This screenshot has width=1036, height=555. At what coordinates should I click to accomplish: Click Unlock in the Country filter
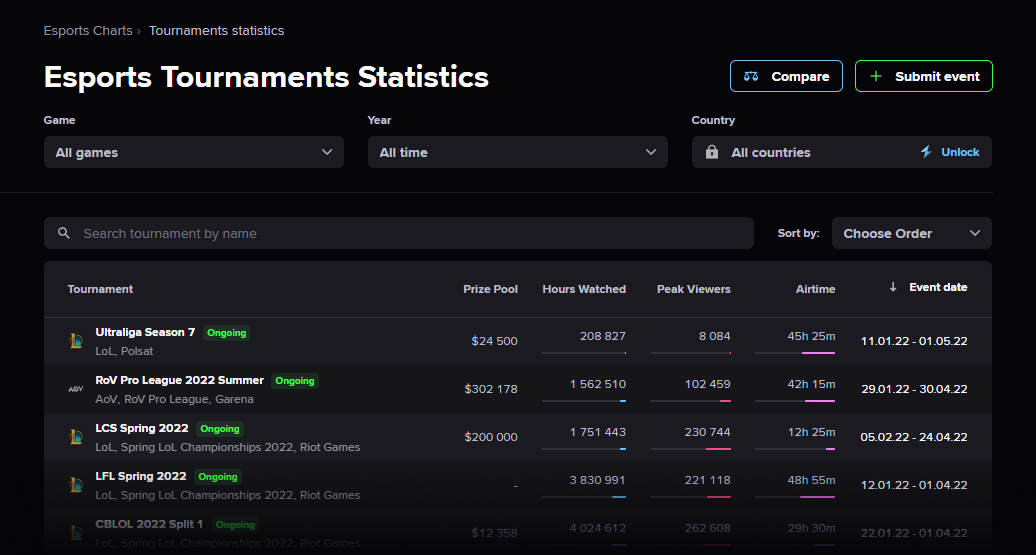pyautogui.click(x=959, y=152)
